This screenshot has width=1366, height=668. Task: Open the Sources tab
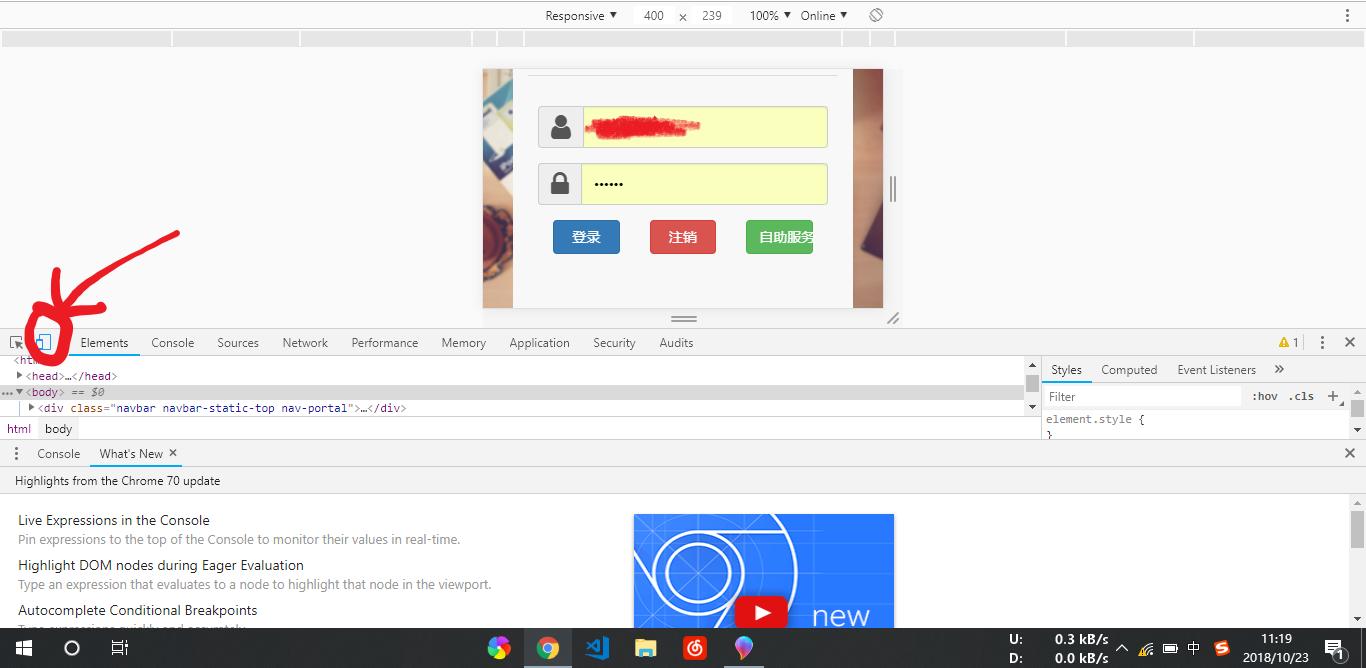point(238,342)
